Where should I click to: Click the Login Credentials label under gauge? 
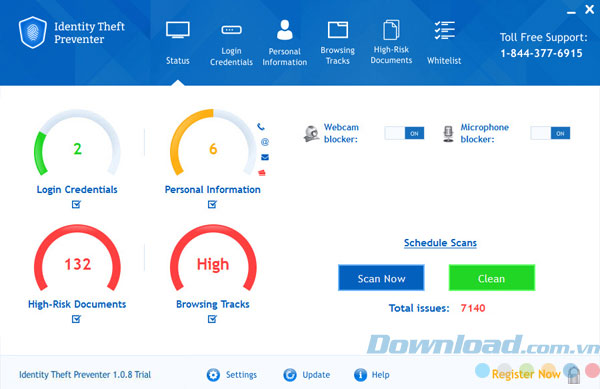(77, 190)
